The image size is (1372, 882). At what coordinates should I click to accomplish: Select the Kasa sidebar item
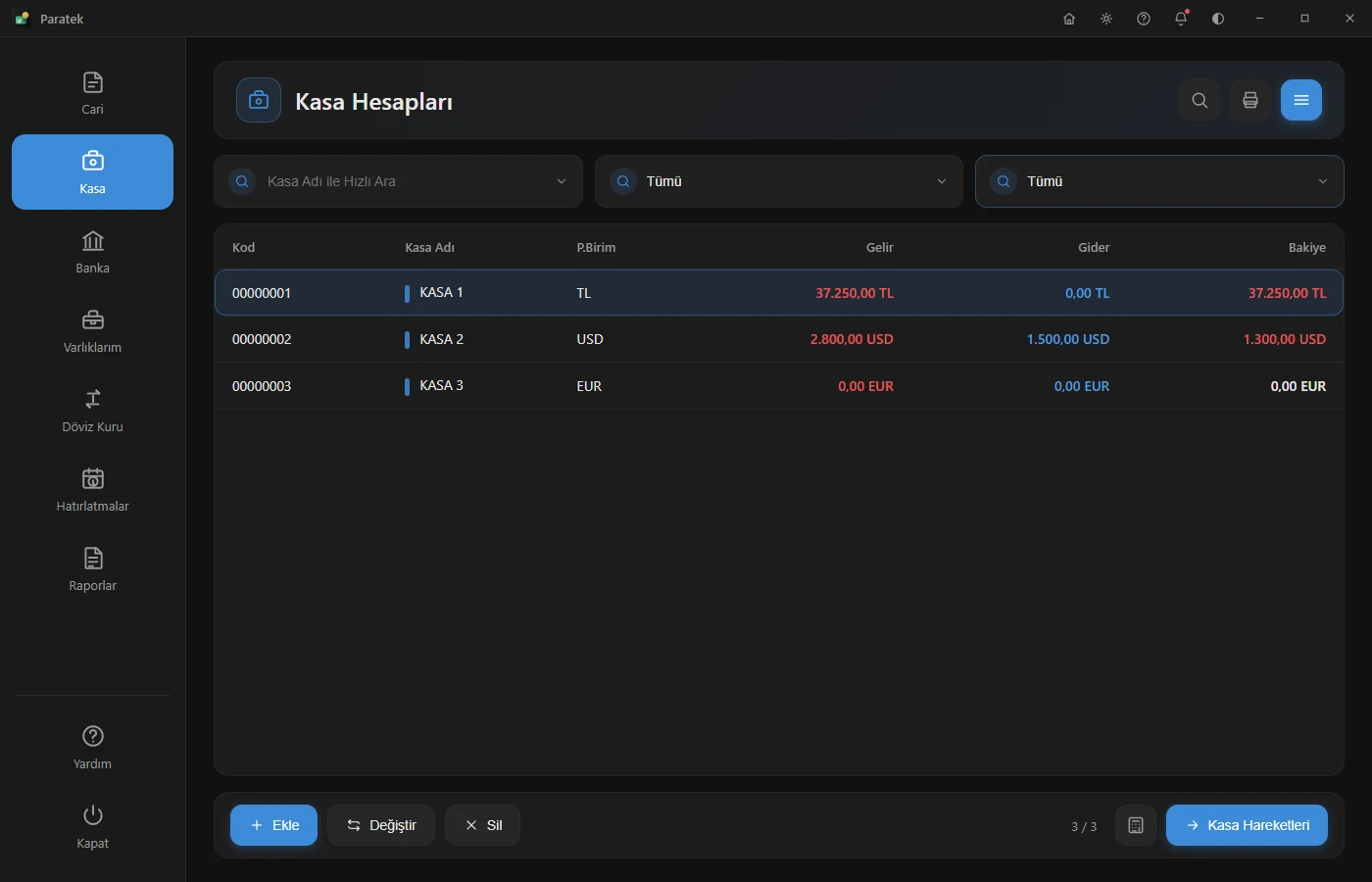pos(92,171)
